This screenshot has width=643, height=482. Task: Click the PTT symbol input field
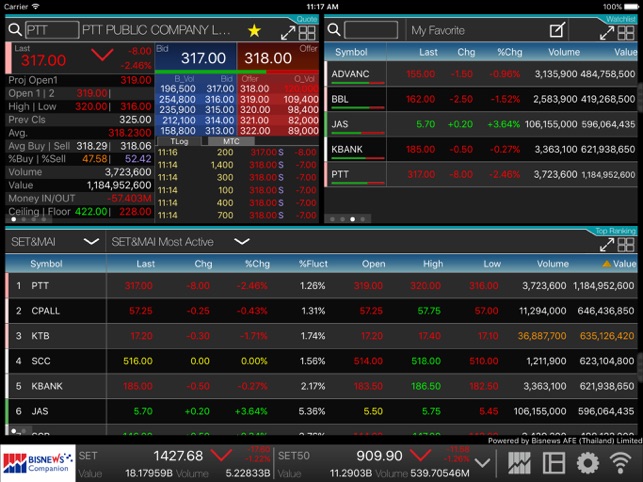coord(52,30)
